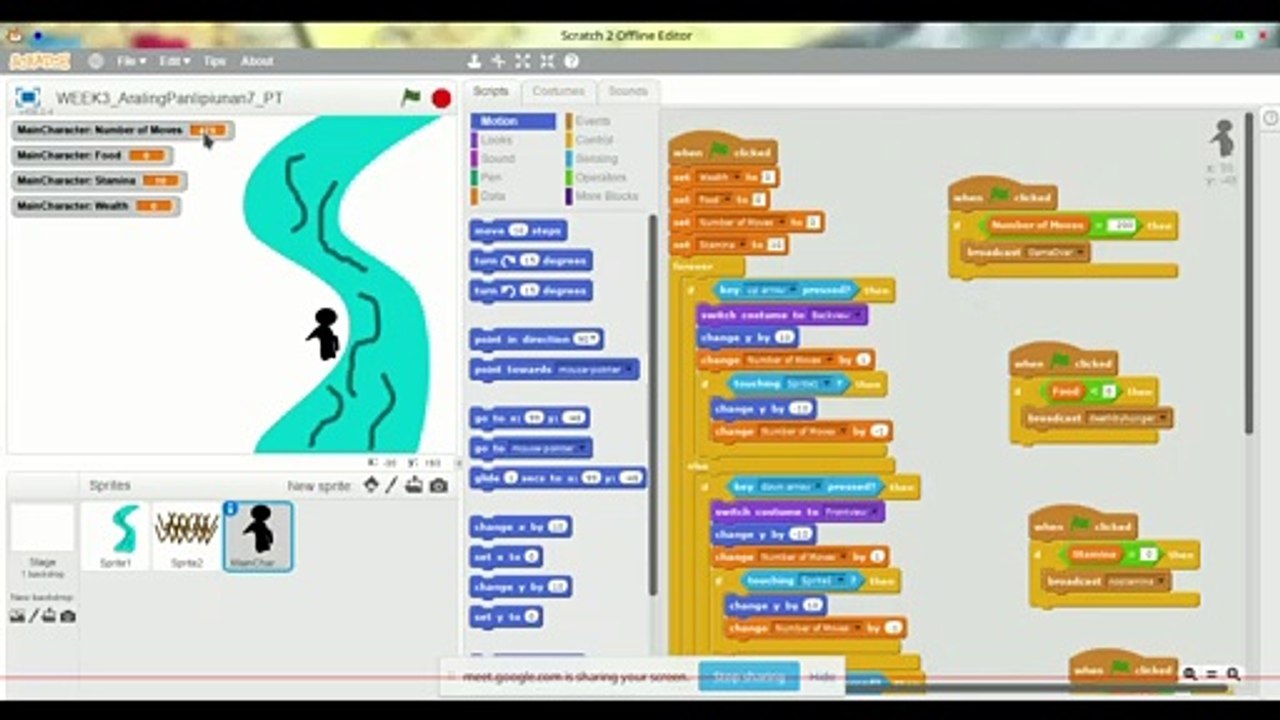Click the palette set y to block

(506, 617)
